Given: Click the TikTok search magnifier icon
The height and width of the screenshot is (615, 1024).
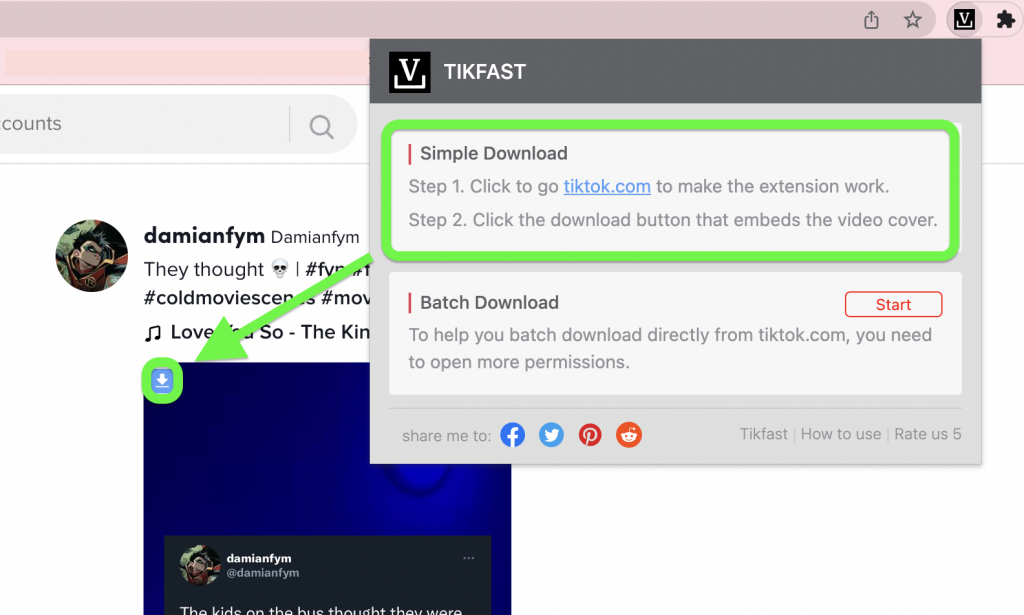Looking at the screenshot, I should click(321, 126).
